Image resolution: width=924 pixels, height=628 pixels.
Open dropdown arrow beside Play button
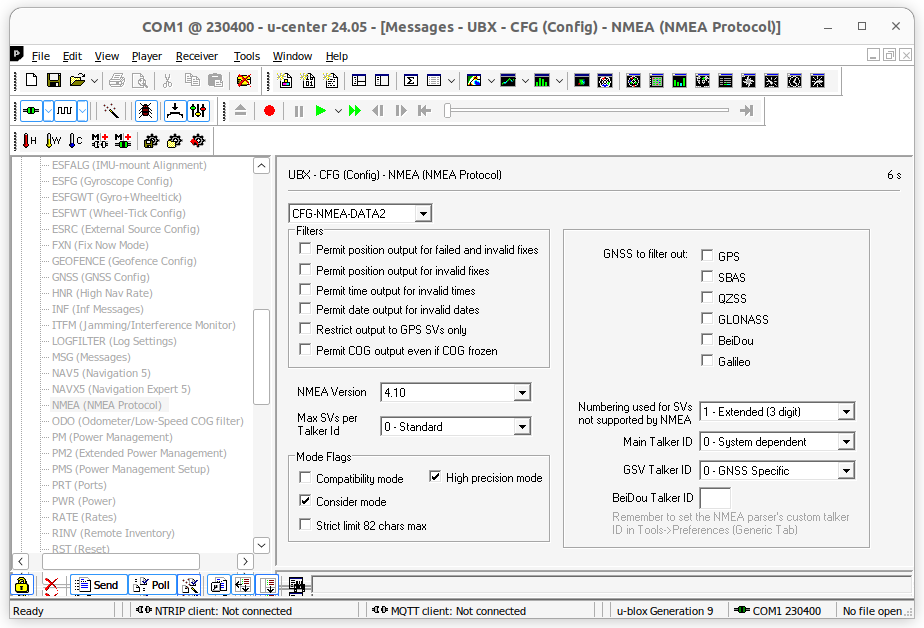[338, 111]
